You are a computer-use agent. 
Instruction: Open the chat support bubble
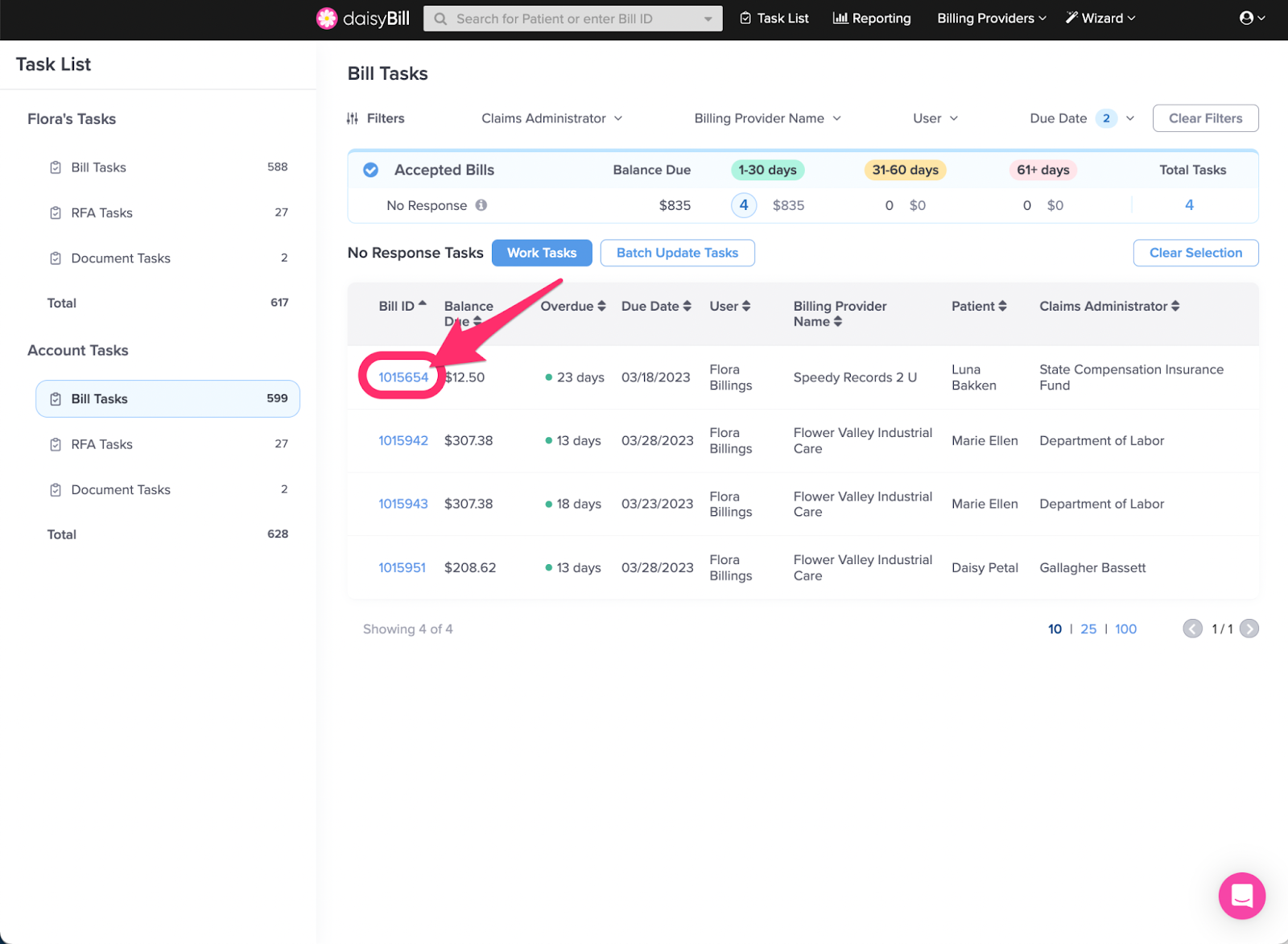coord(1241,896)
